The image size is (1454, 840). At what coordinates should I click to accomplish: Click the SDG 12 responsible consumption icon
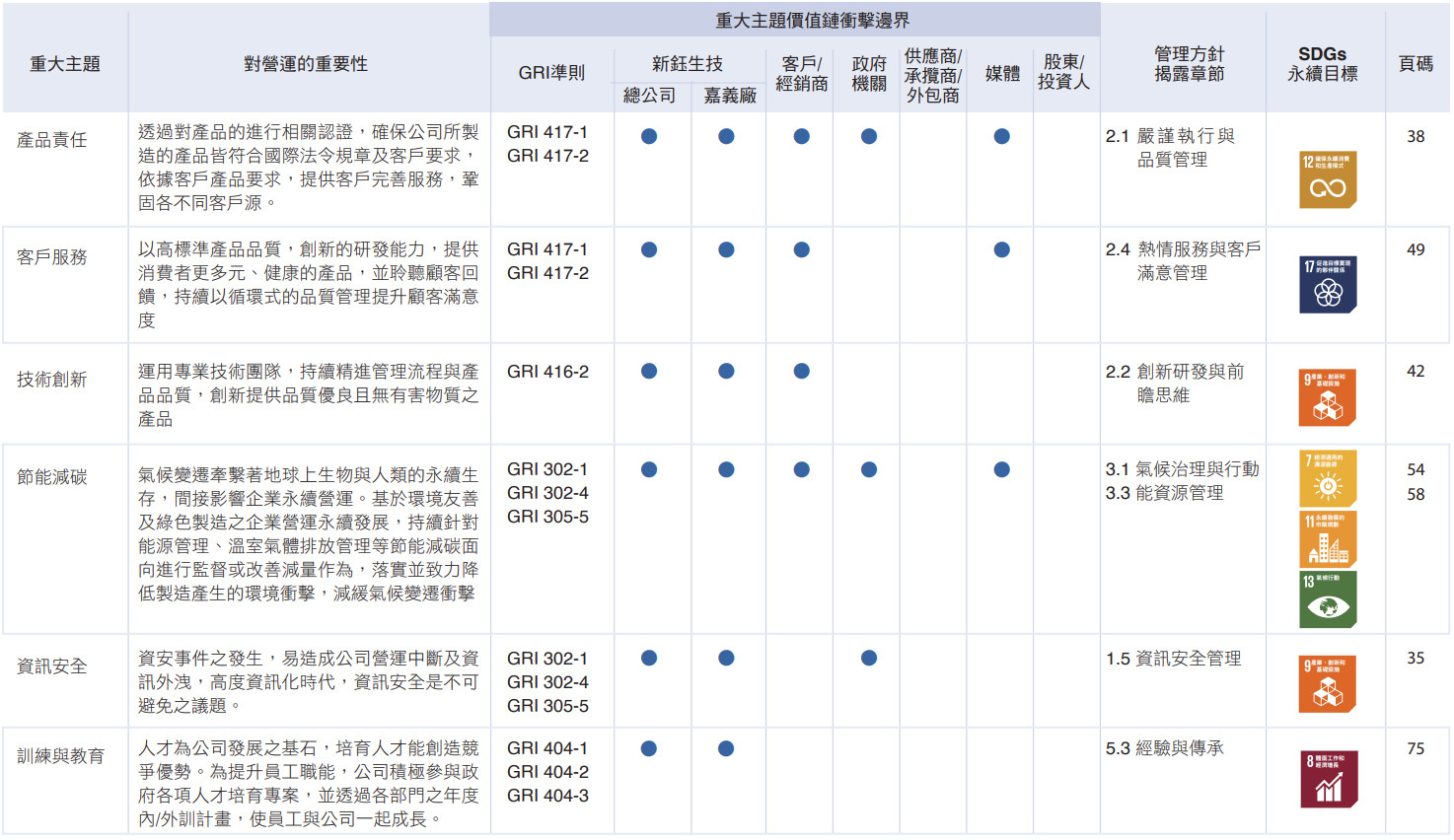pos(1328,179)
